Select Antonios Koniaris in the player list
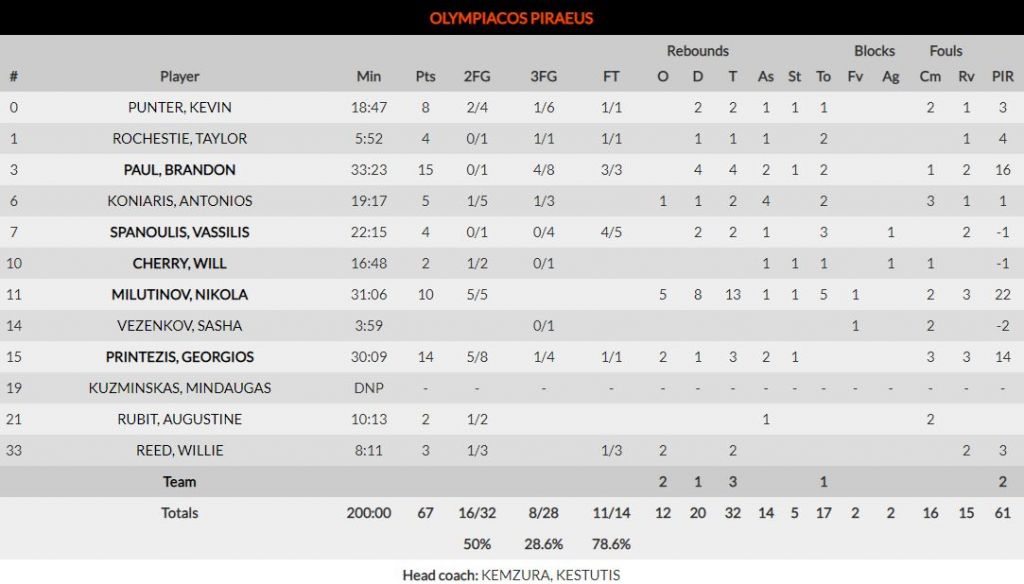 pyautogui.click(x=180, y=201)
